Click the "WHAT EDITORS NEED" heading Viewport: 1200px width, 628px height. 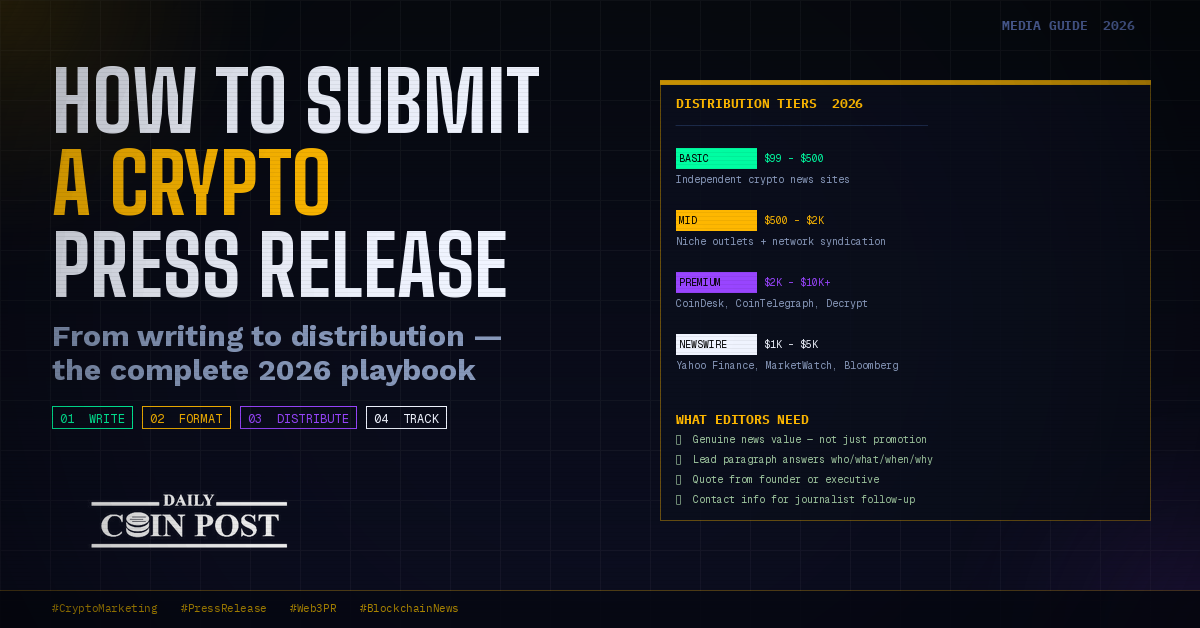pos(742,420)
